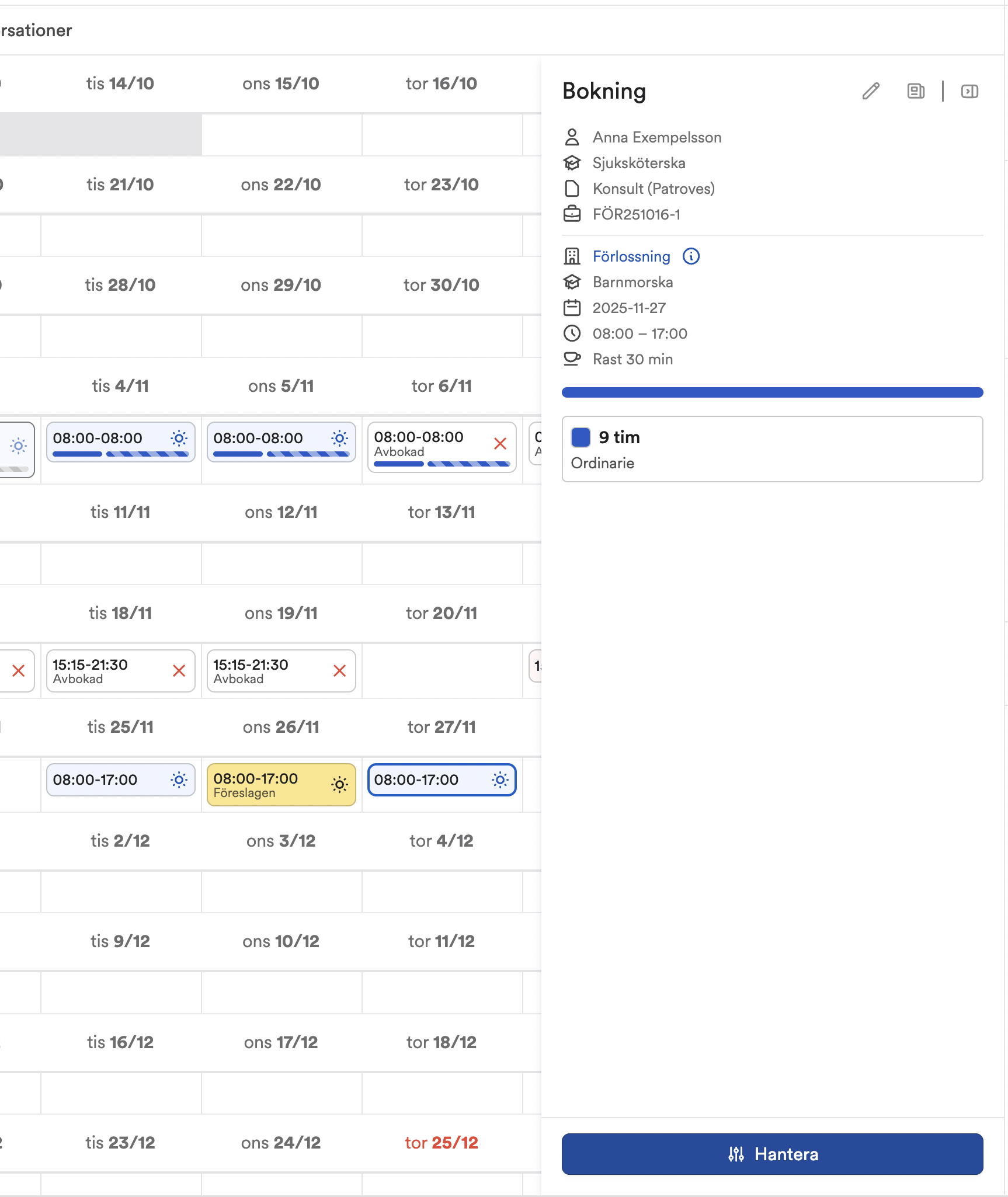Click the date header tis 21/10
Viewport: 1008px width, 1197px height.
click(120, 185)
